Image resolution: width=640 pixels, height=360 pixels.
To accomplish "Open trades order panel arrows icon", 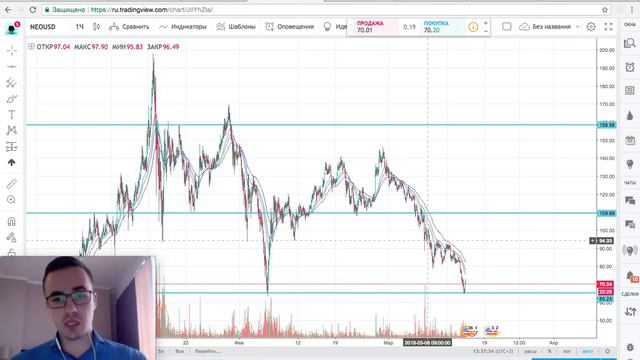I will pyautogui.click(x=630, y=311).
